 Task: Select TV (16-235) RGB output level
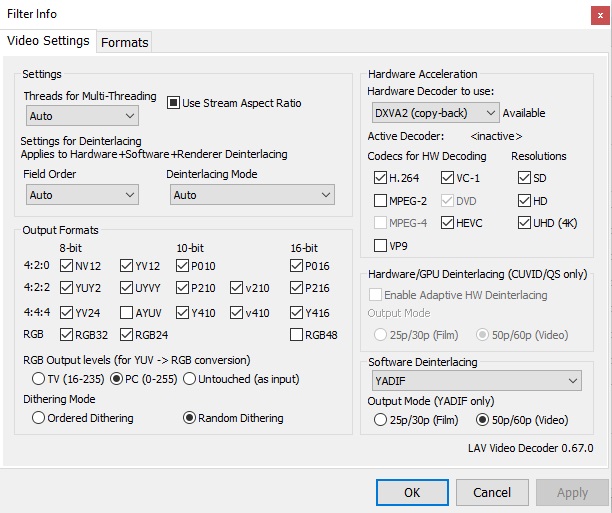point(39,379)
